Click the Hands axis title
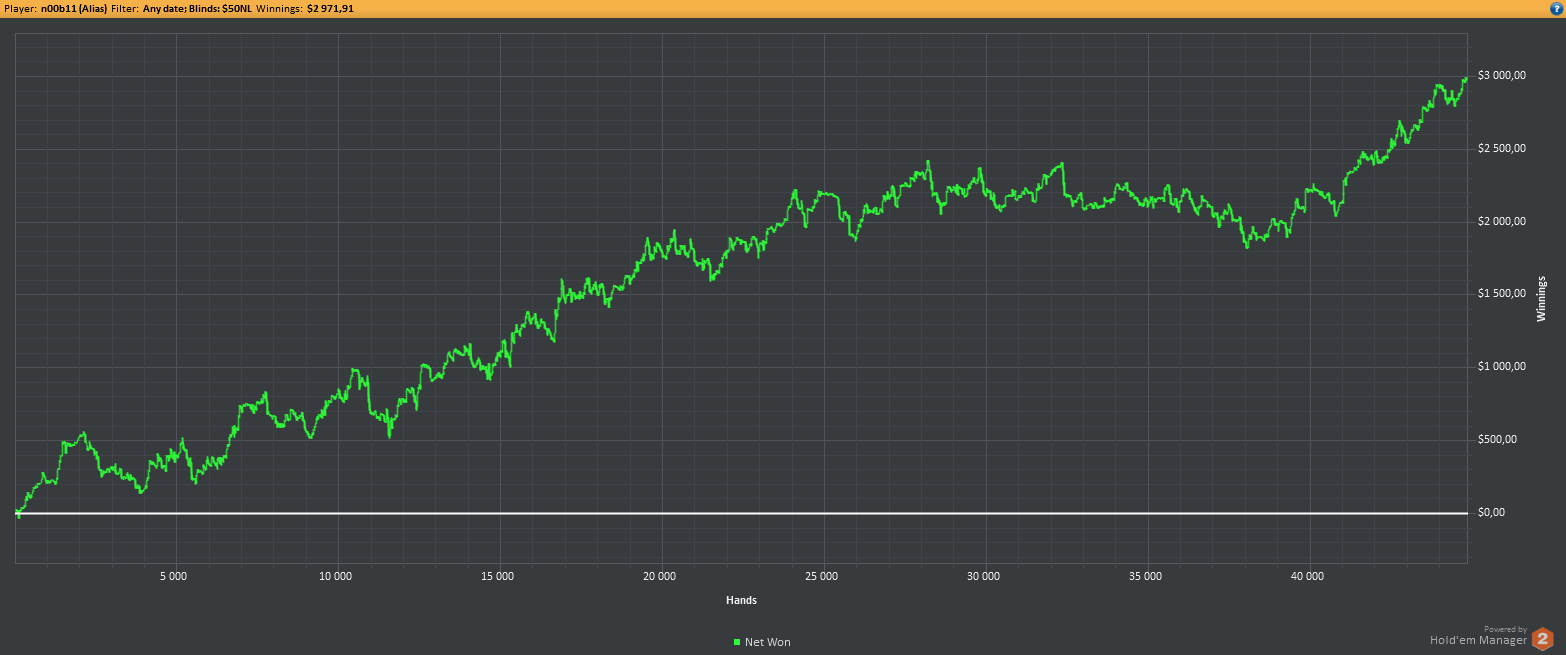Screen dimensions: 1566x655 (x=741, y=600)
